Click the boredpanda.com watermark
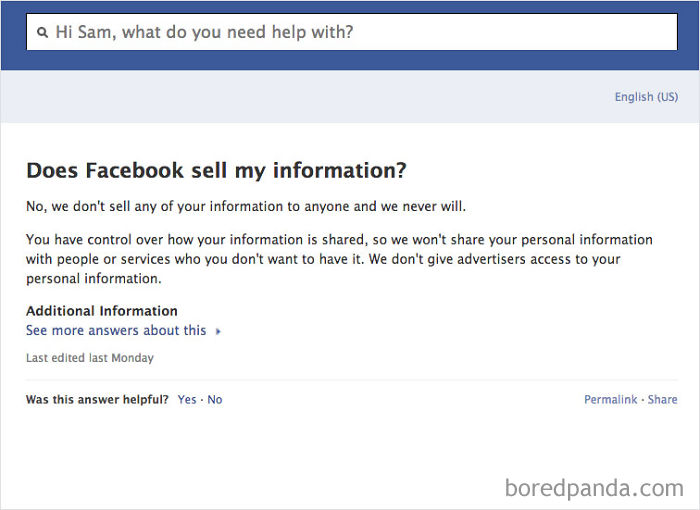Image resolution: width=700 pixels, height=510 pixels. [x=594, y=488]
